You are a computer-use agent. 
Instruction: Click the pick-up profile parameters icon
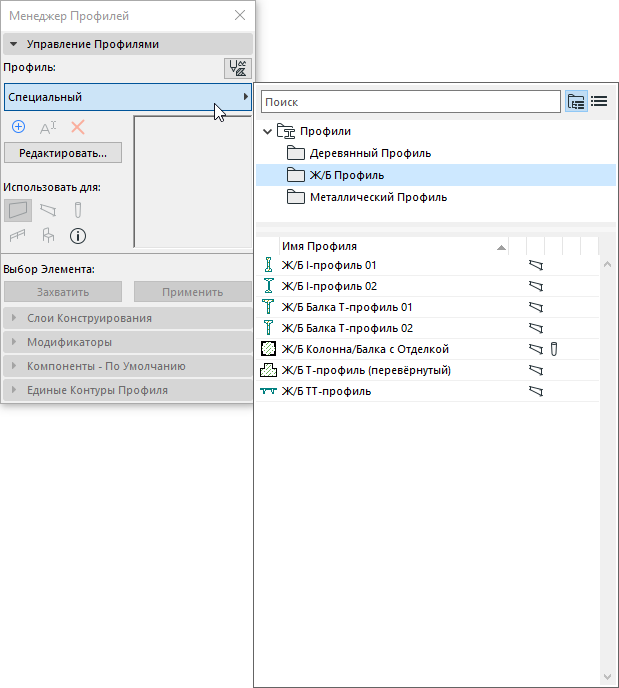click(x=238, y=68)
